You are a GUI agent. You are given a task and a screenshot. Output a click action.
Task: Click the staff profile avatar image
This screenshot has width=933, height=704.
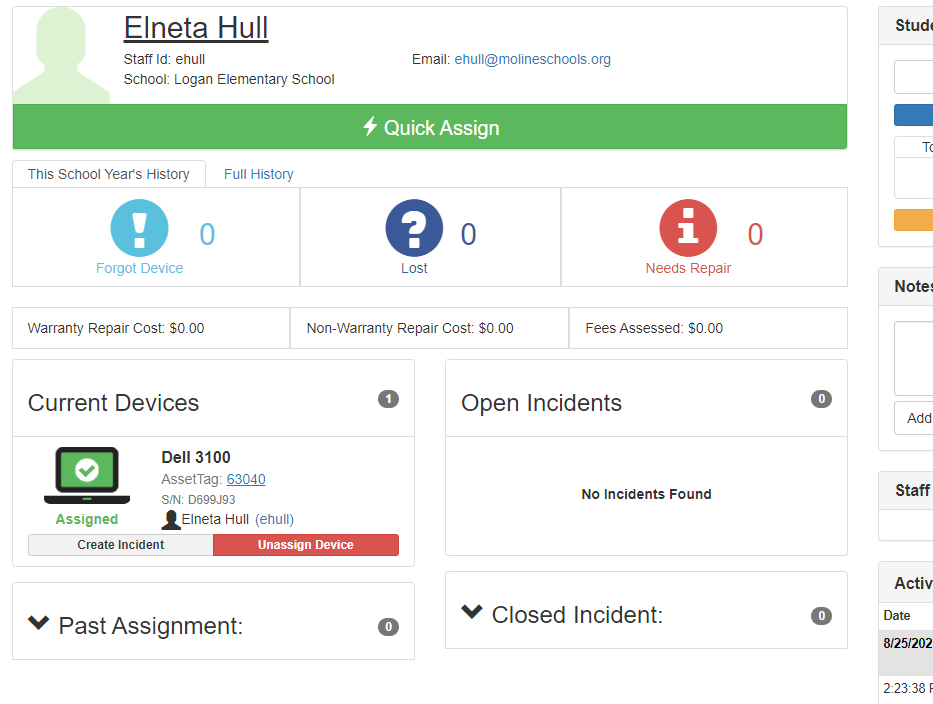click(x=62, y=56)
